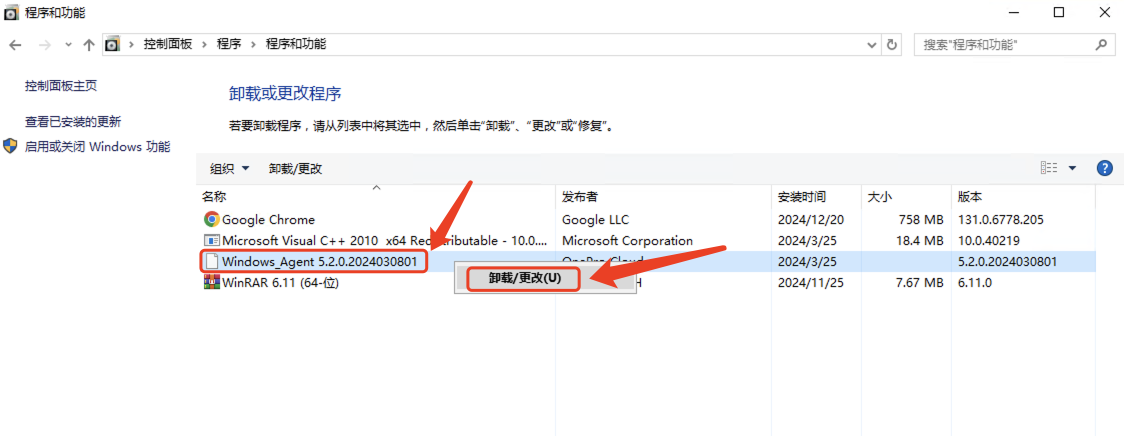Click version 10.0.40219 cell
Image resolution: width=1124 pixels, height=436 pixels.
[x=989, y=240]
